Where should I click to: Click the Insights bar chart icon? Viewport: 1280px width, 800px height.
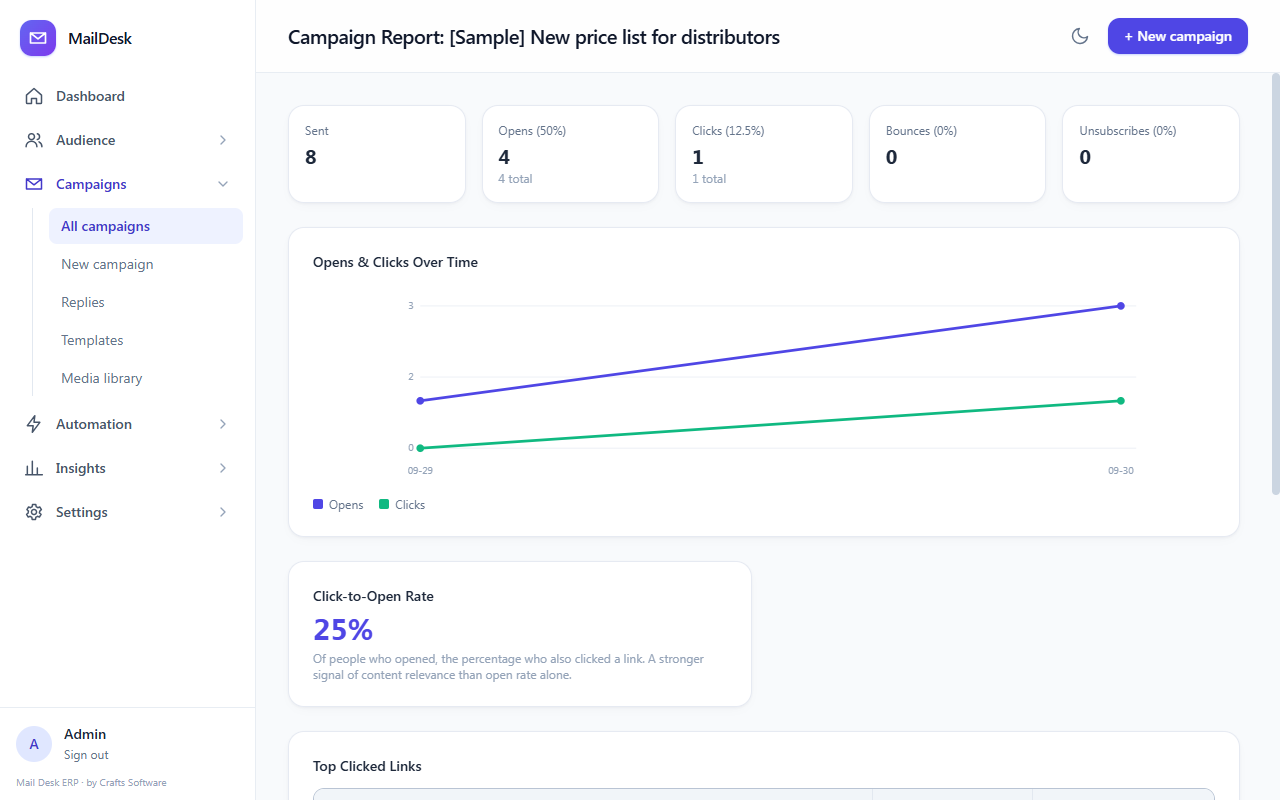(34, 468)
